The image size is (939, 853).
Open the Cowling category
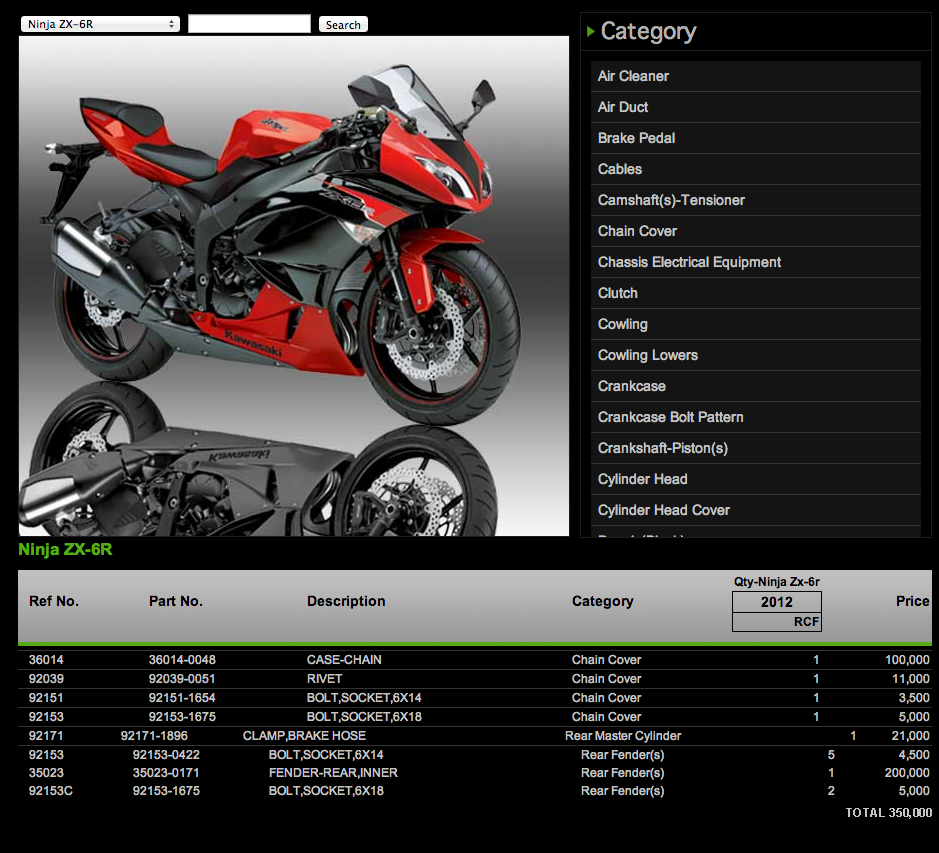tap(755, 324)
